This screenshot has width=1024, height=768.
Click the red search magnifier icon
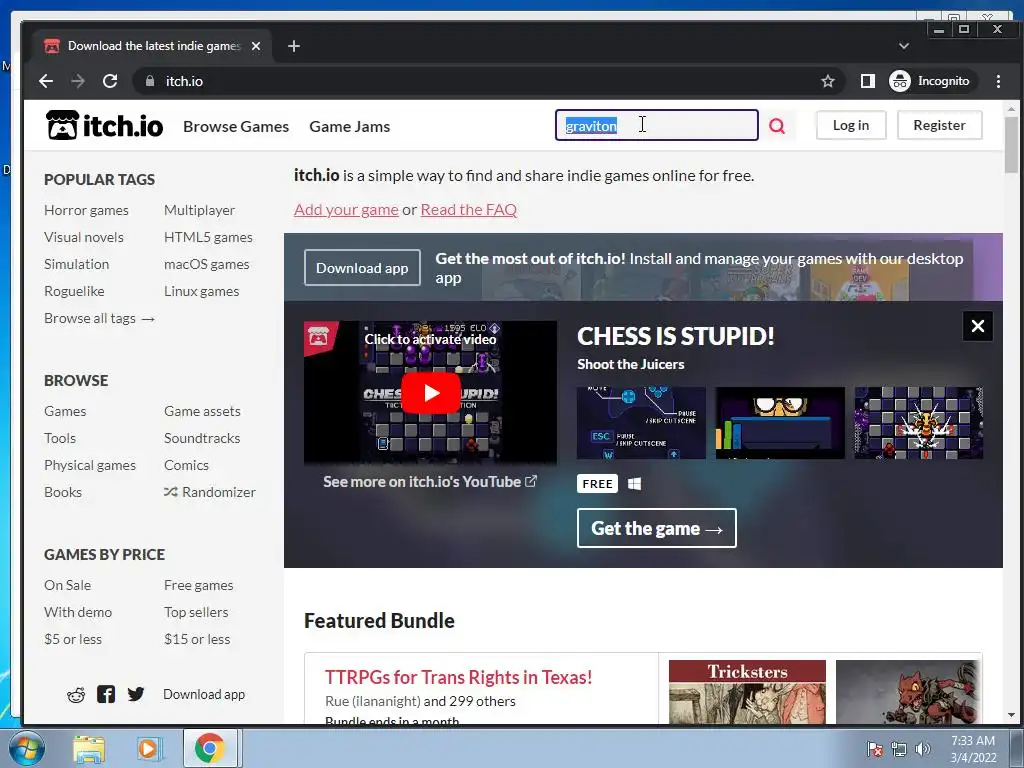coord(776,125)
